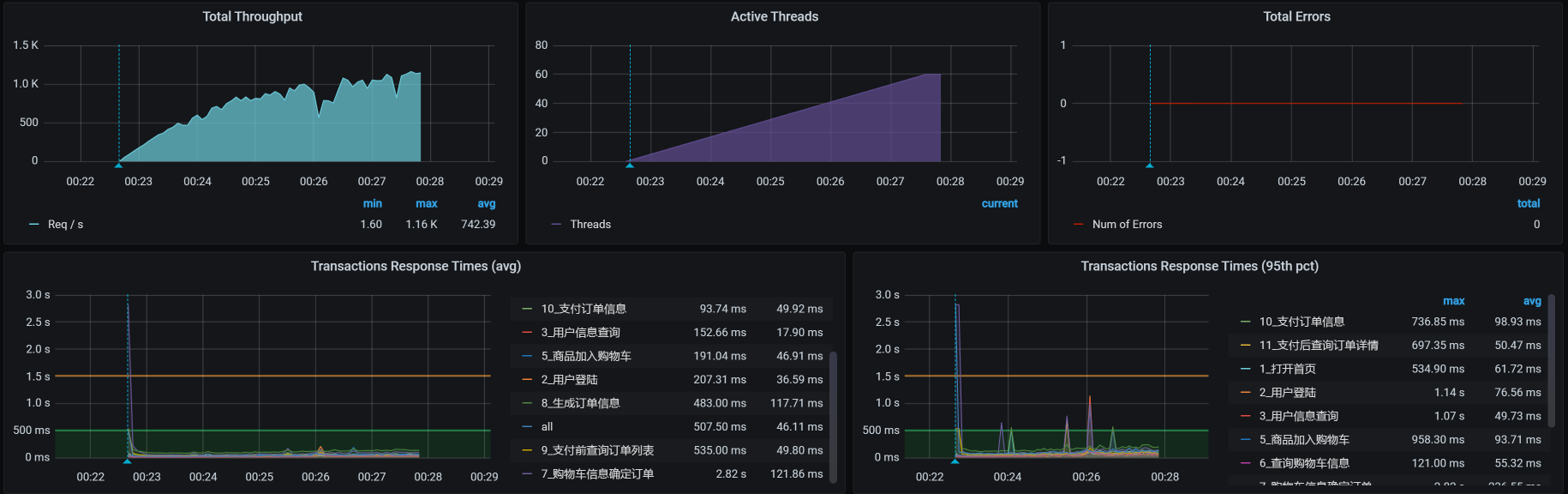Screen dimensions: 1568x494
Task: Open the Total Throughput panel menu
Action: tap(252, 16)
